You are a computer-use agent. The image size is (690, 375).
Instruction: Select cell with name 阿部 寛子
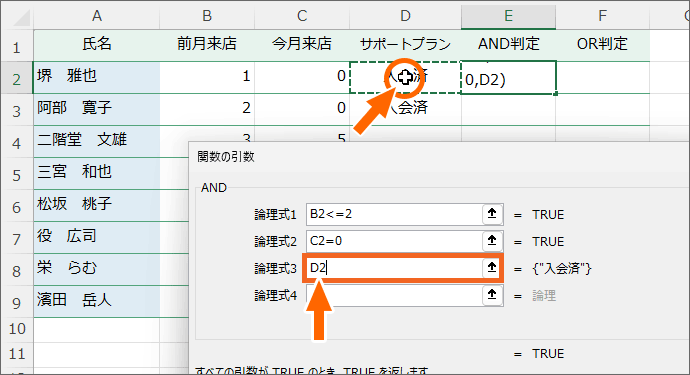coord(97,110)
